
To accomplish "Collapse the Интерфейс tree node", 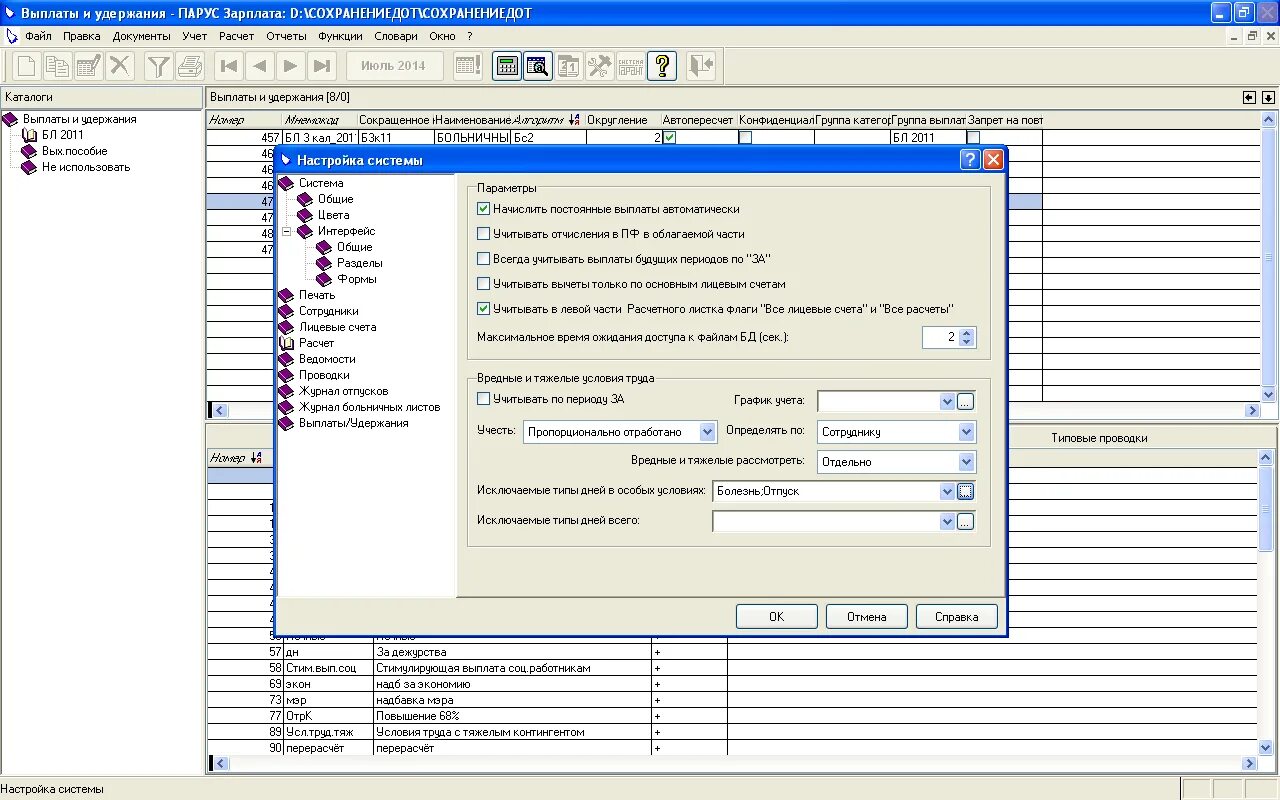I will point(287,231).
